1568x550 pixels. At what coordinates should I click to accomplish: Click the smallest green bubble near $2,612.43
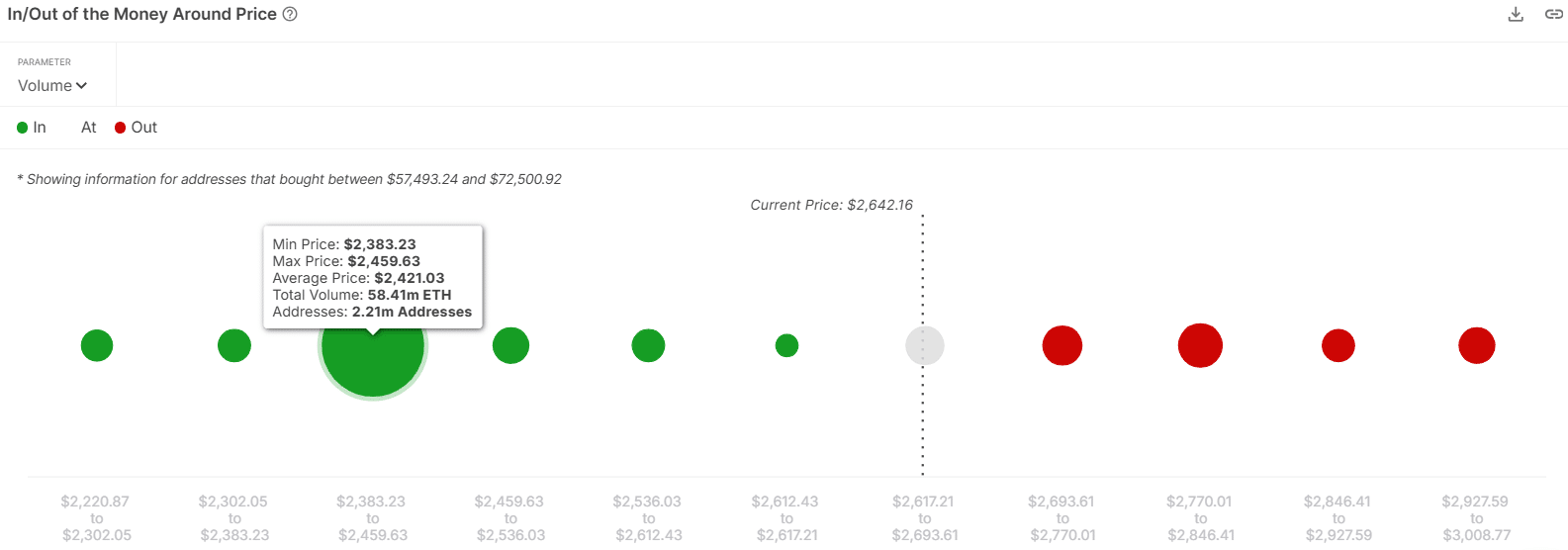point(786,346)
